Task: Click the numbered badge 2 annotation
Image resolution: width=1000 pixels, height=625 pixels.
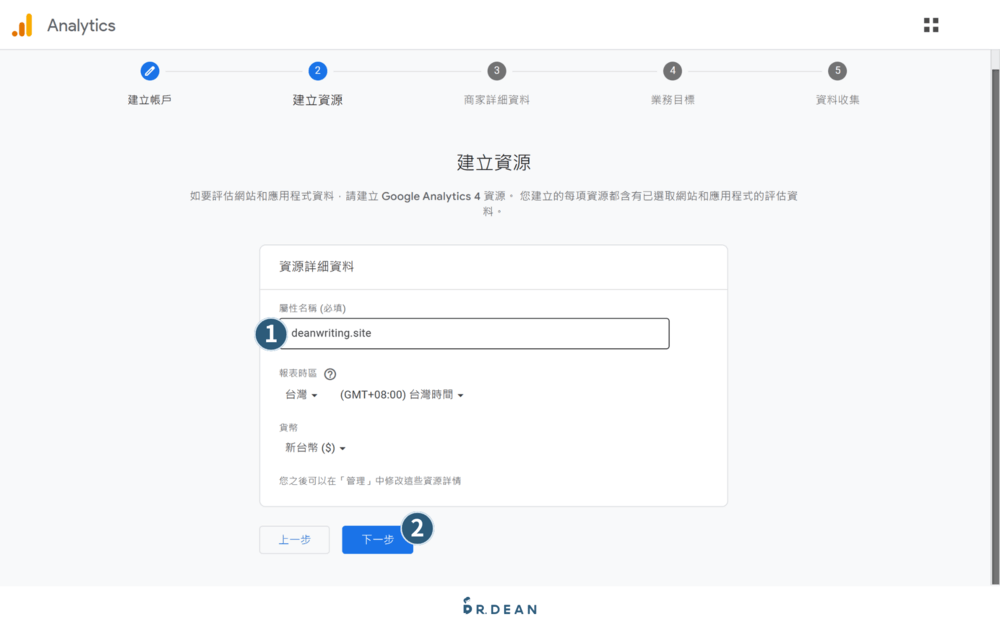Action: 417,527
